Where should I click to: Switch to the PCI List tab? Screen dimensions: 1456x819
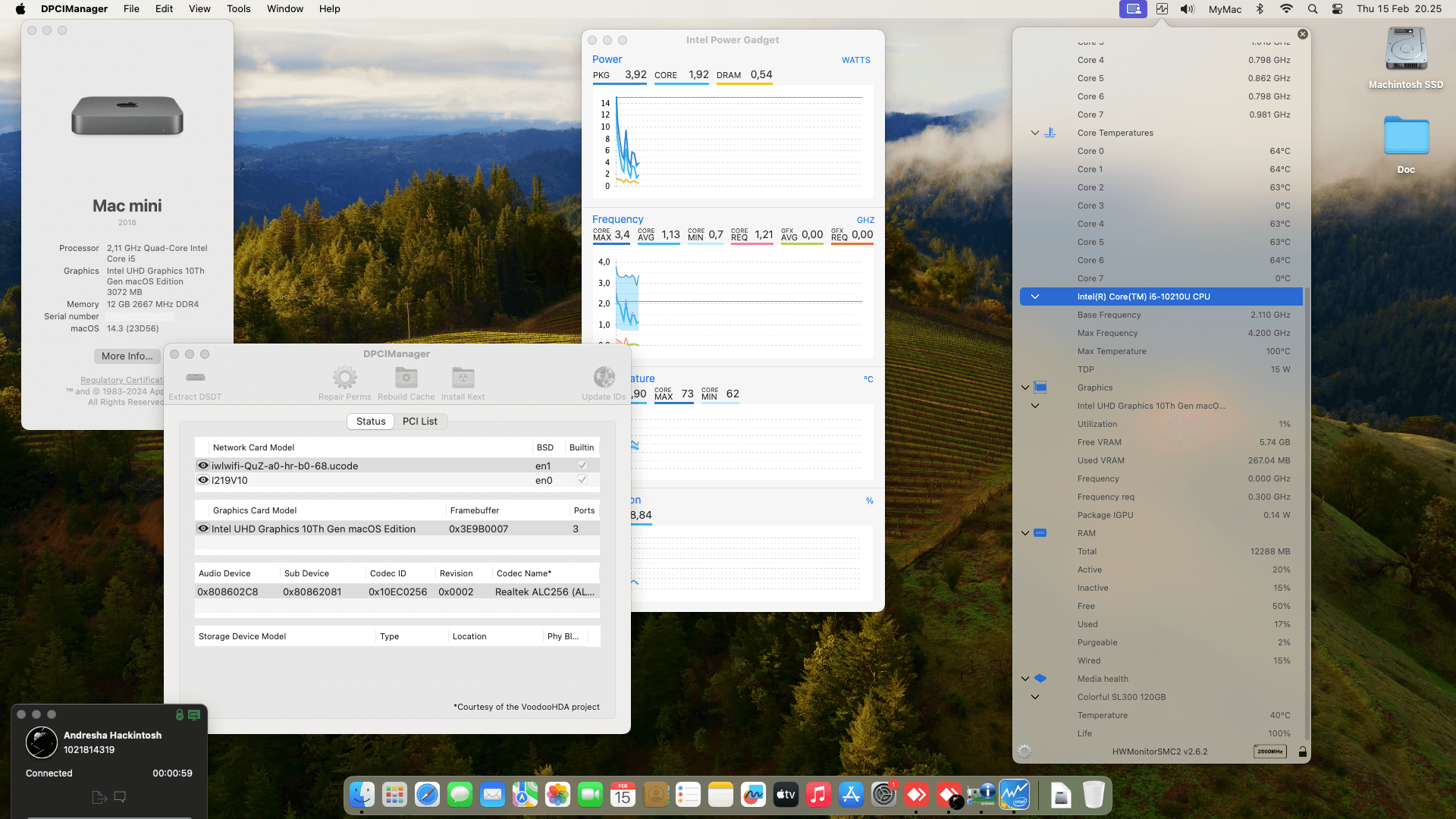420,421
